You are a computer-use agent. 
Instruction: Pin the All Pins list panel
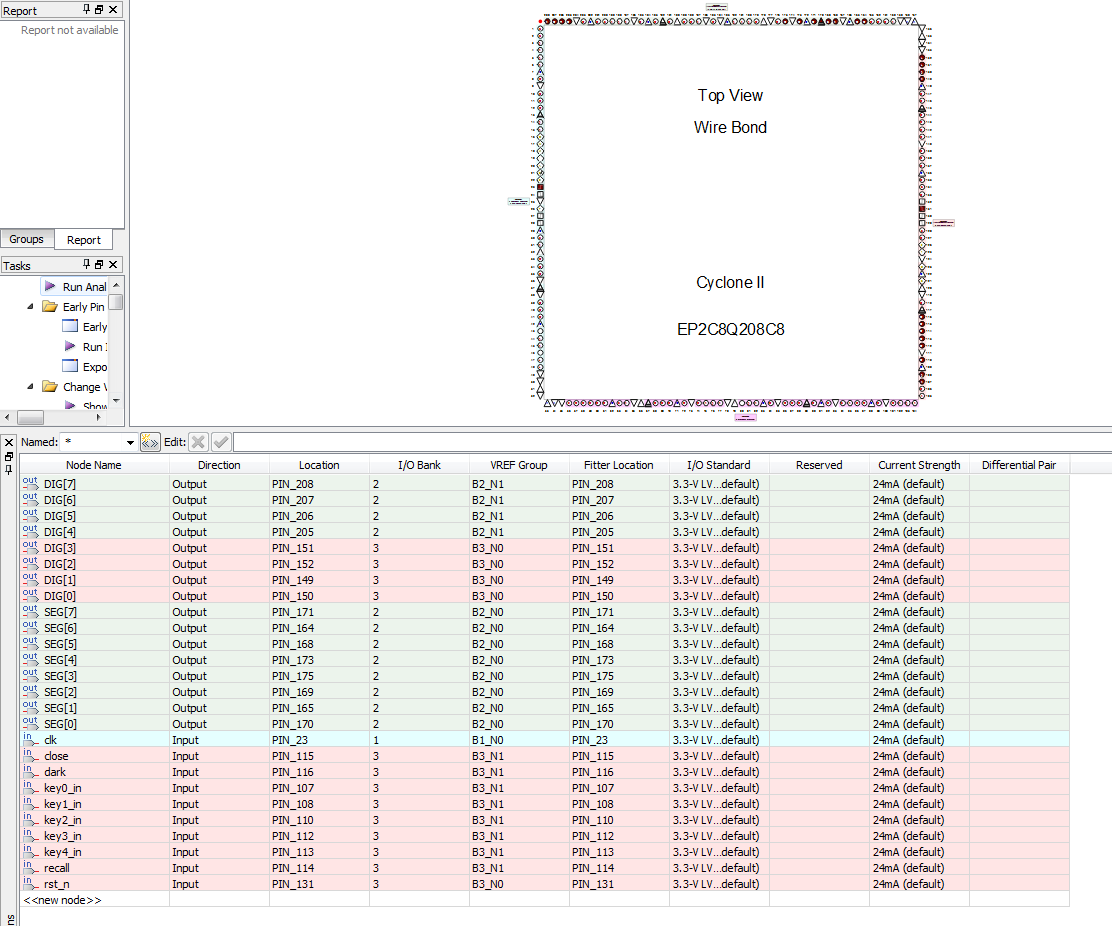(9, 469)
